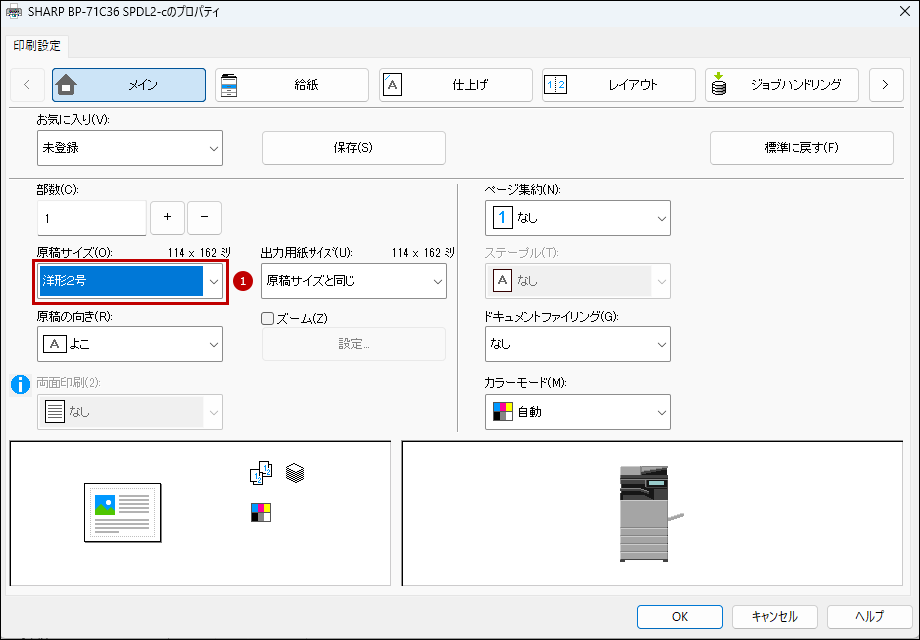
Task: Click the collate pages icon in preview
Action: 260,473
